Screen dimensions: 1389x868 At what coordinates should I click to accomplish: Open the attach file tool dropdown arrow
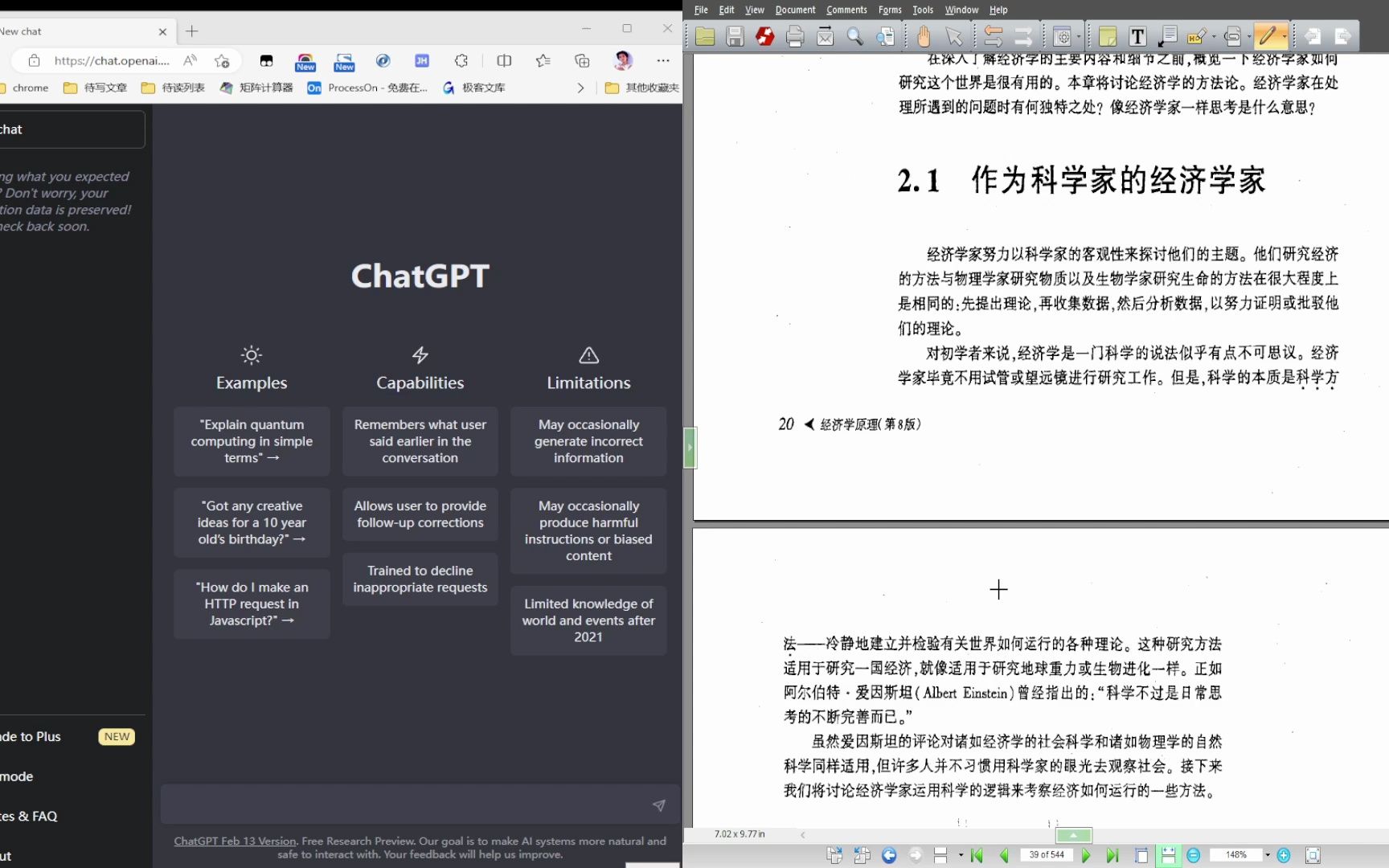coord(1249,36)
